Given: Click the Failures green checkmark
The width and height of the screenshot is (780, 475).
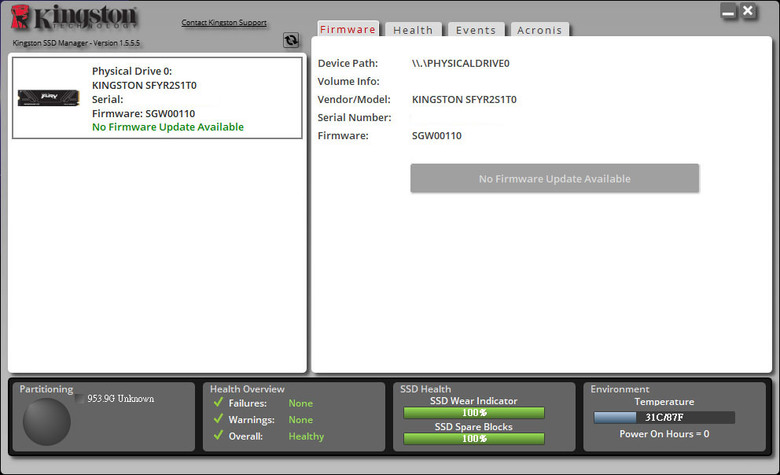Looking at the screenshot, I should [x=218, y=402].
